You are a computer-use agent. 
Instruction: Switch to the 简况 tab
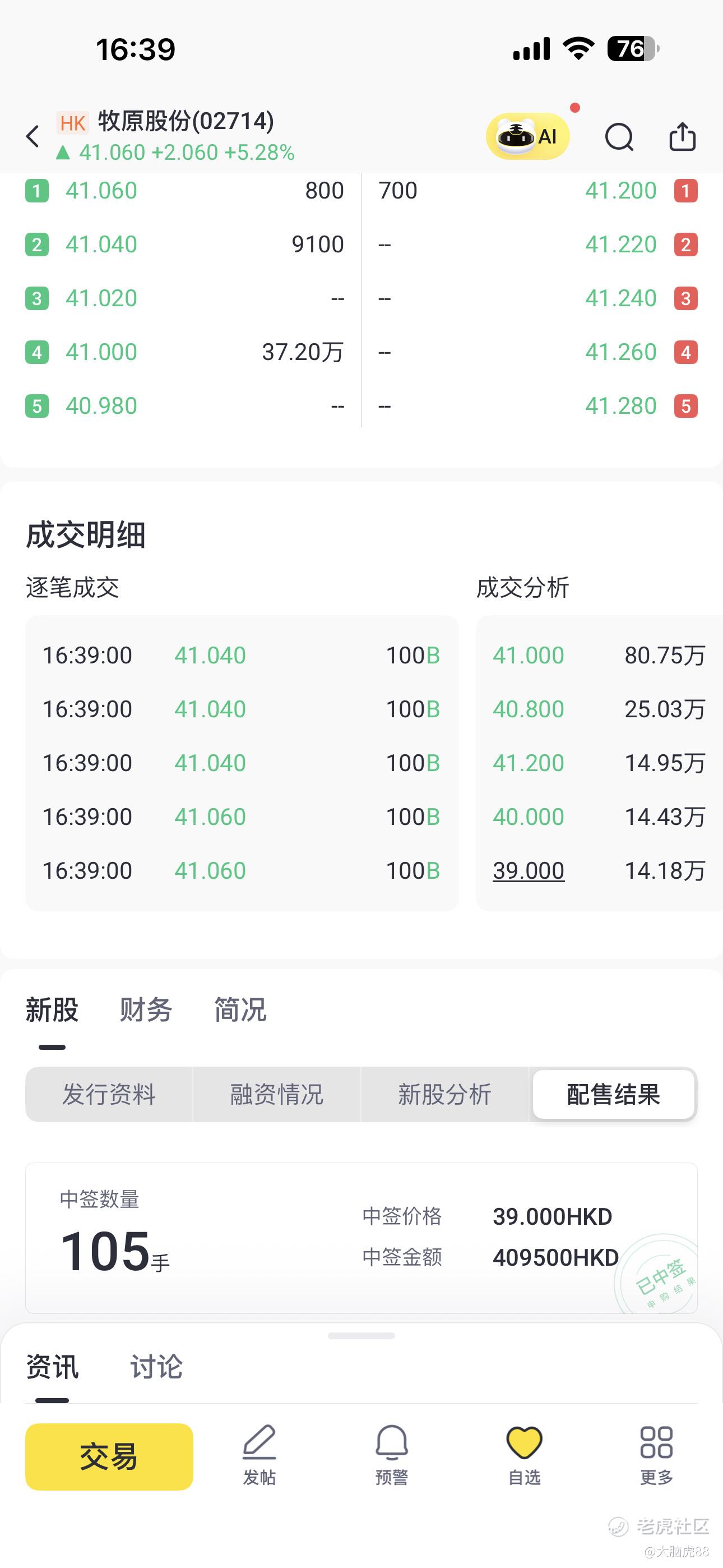(240, 1010)
